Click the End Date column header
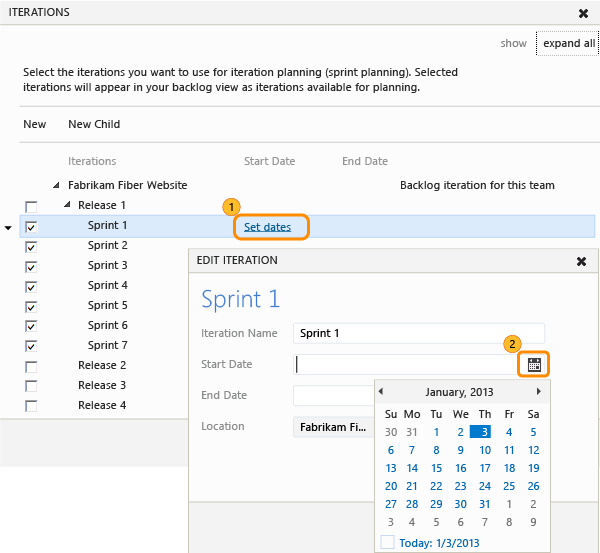This screenshot has width=600, height=553. (x=365, y=161)
